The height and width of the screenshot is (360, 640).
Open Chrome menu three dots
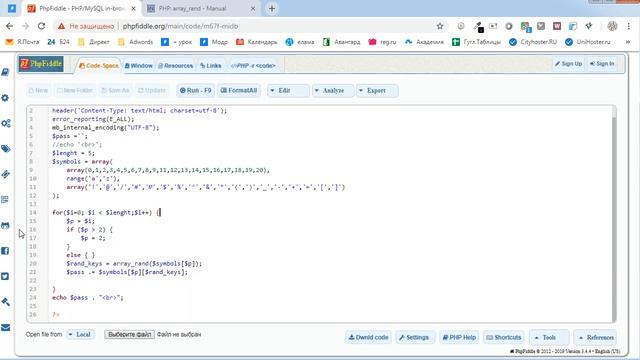pos(629,26)
